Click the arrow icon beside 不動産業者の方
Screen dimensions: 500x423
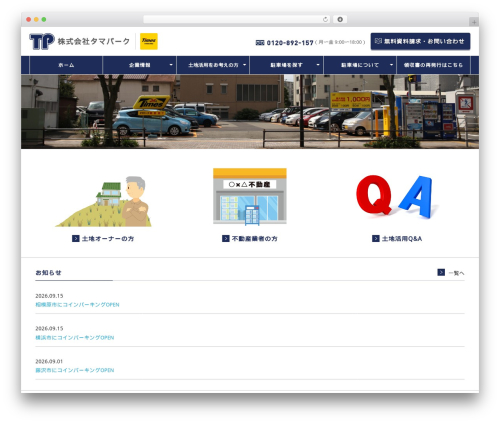click(226, 238)
